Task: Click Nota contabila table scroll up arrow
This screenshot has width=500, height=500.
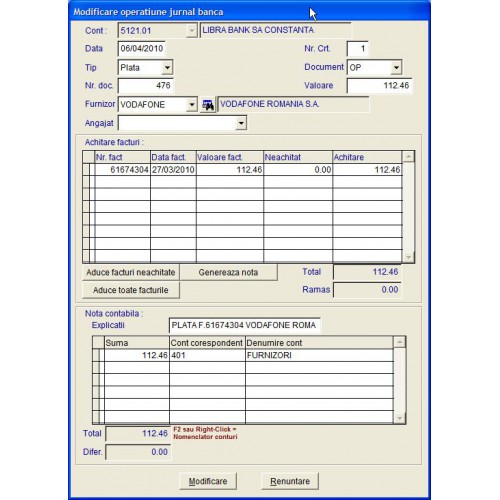Action: point(399,342)
